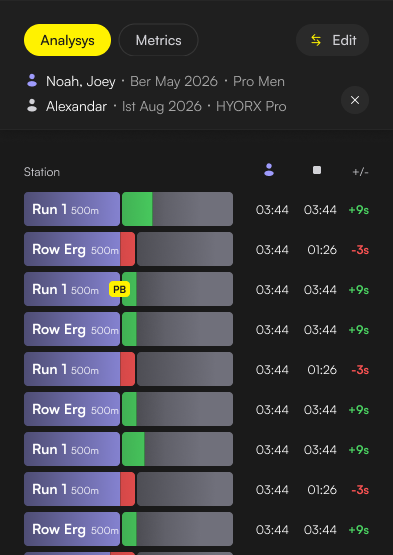393x555 pixels.
Task: Click the white athlete icon beside Alexandar
Action: click(32, 106)
